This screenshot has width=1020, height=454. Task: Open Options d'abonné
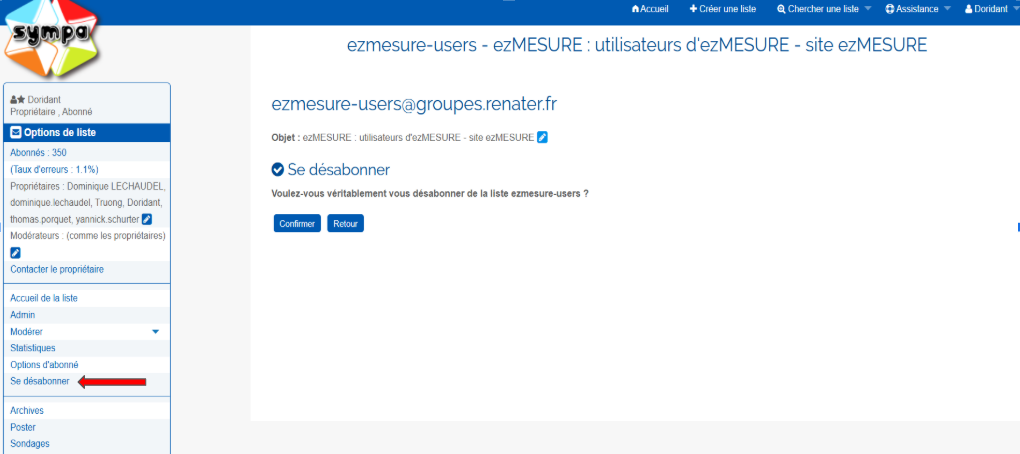click(44, 365)
